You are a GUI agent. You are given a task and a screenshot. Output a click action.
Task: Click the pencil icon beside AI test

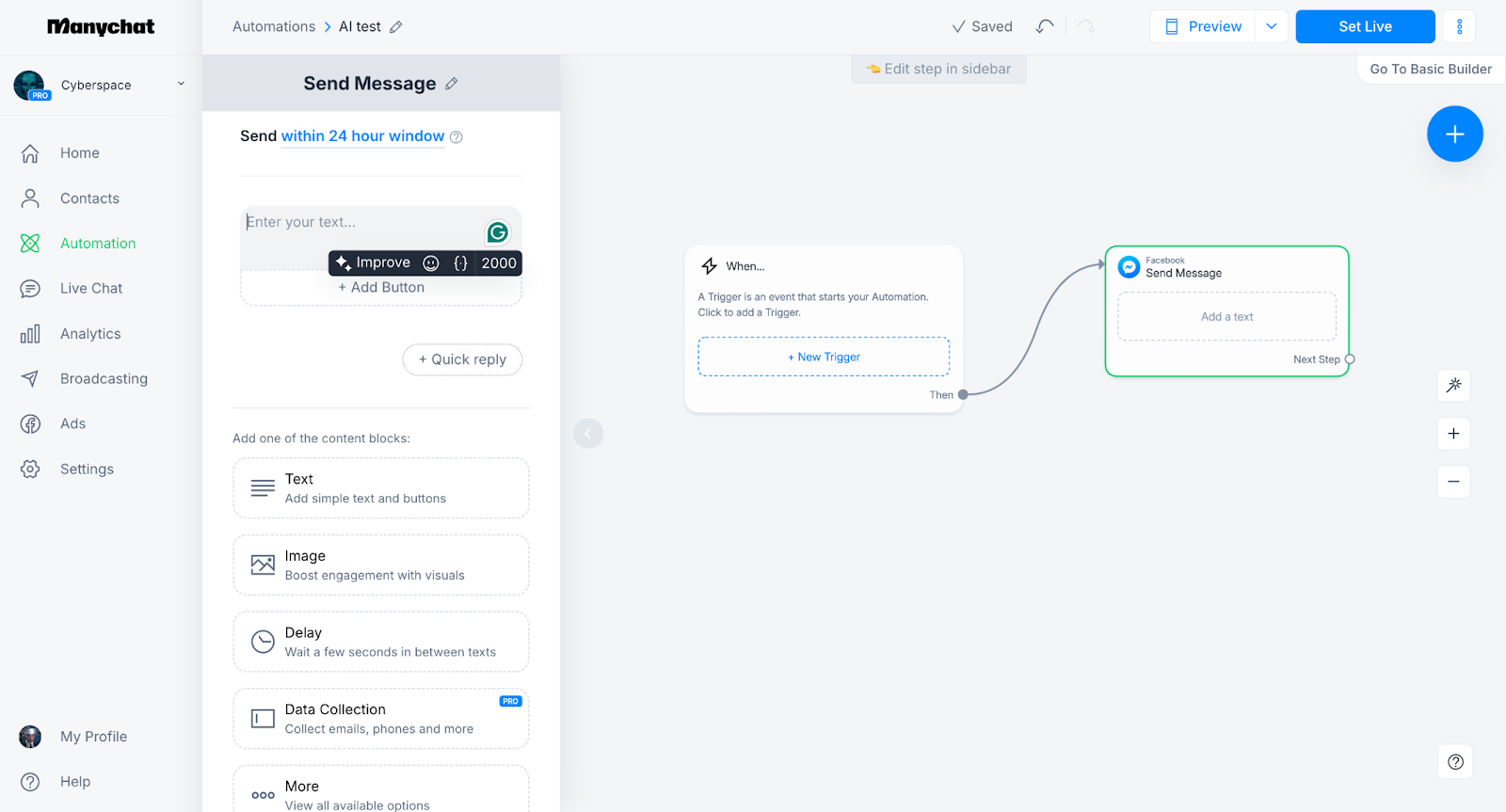396,27
